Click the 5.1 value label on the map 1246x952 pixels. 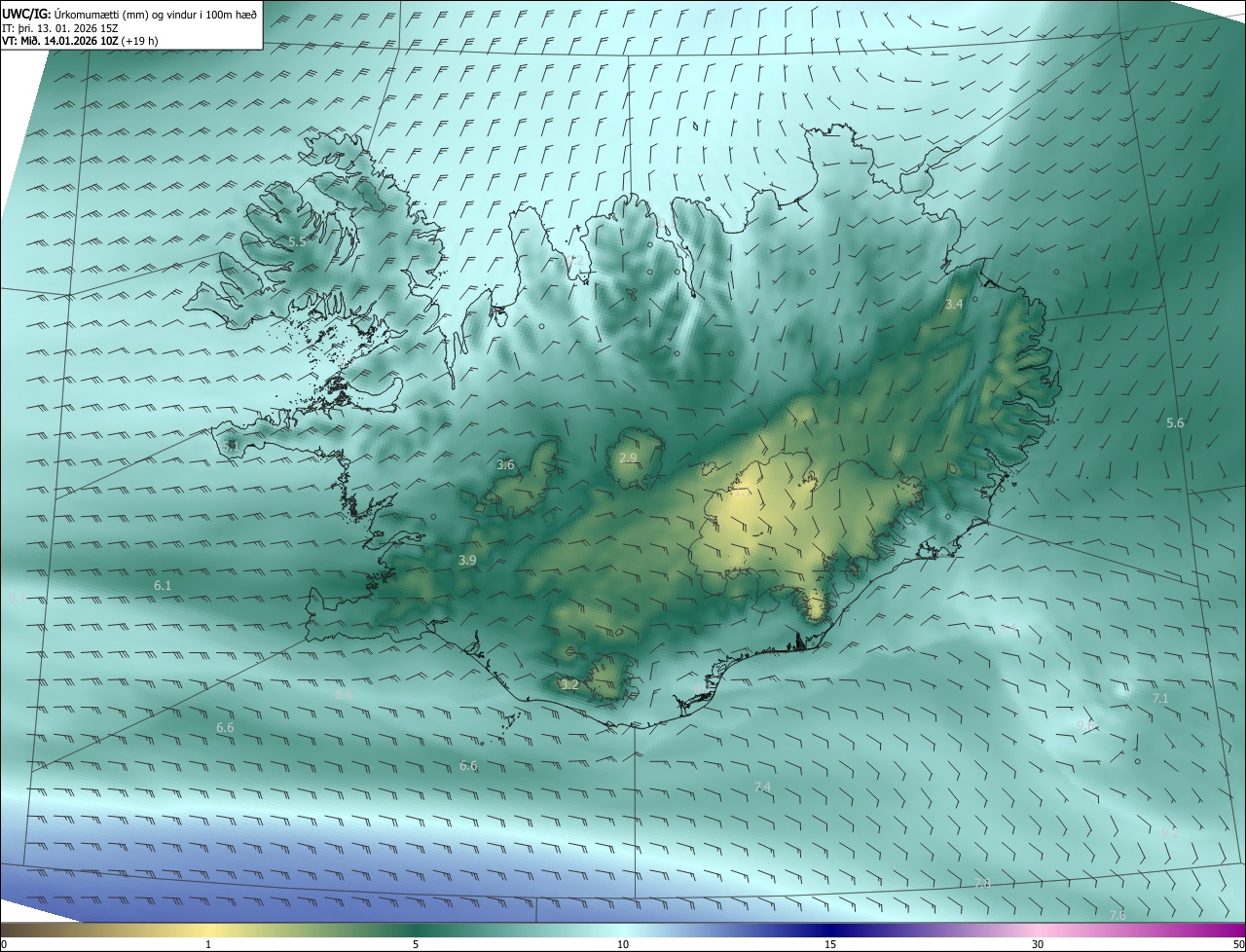[x=231, y=446]
